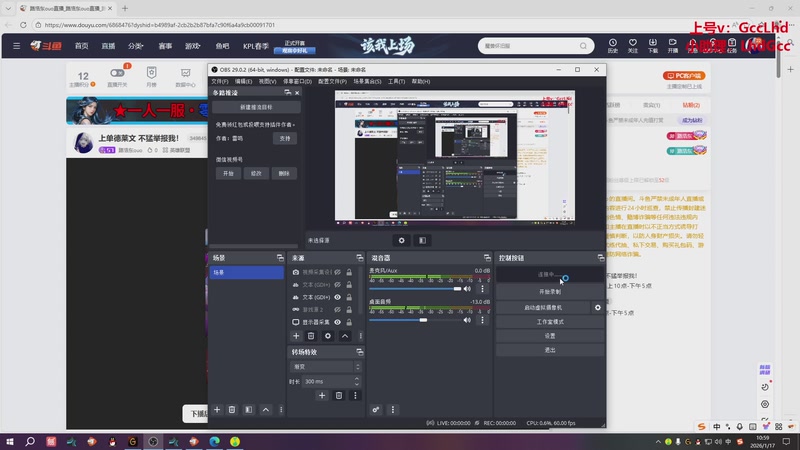The height and width of the screenshot is (450, 800).
Task: Open properties gear below OBS preview
Action: 402,240
